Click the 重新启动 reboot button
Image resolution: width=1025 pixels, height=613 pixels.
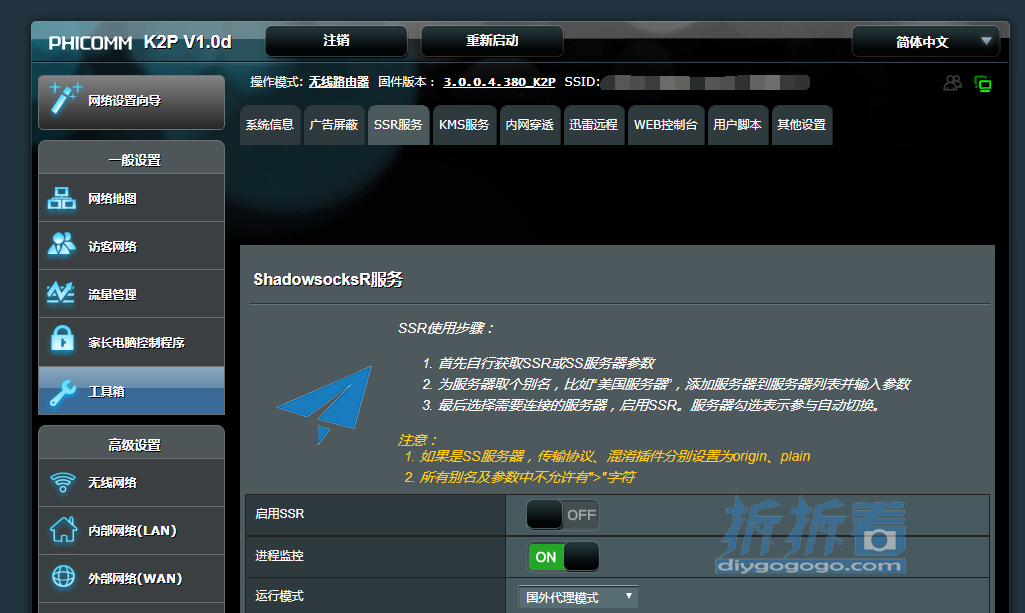click(492, 41)
